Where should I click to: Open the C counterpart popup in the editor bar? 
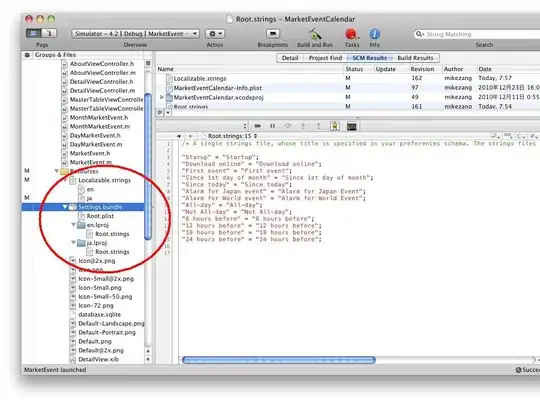521,136
